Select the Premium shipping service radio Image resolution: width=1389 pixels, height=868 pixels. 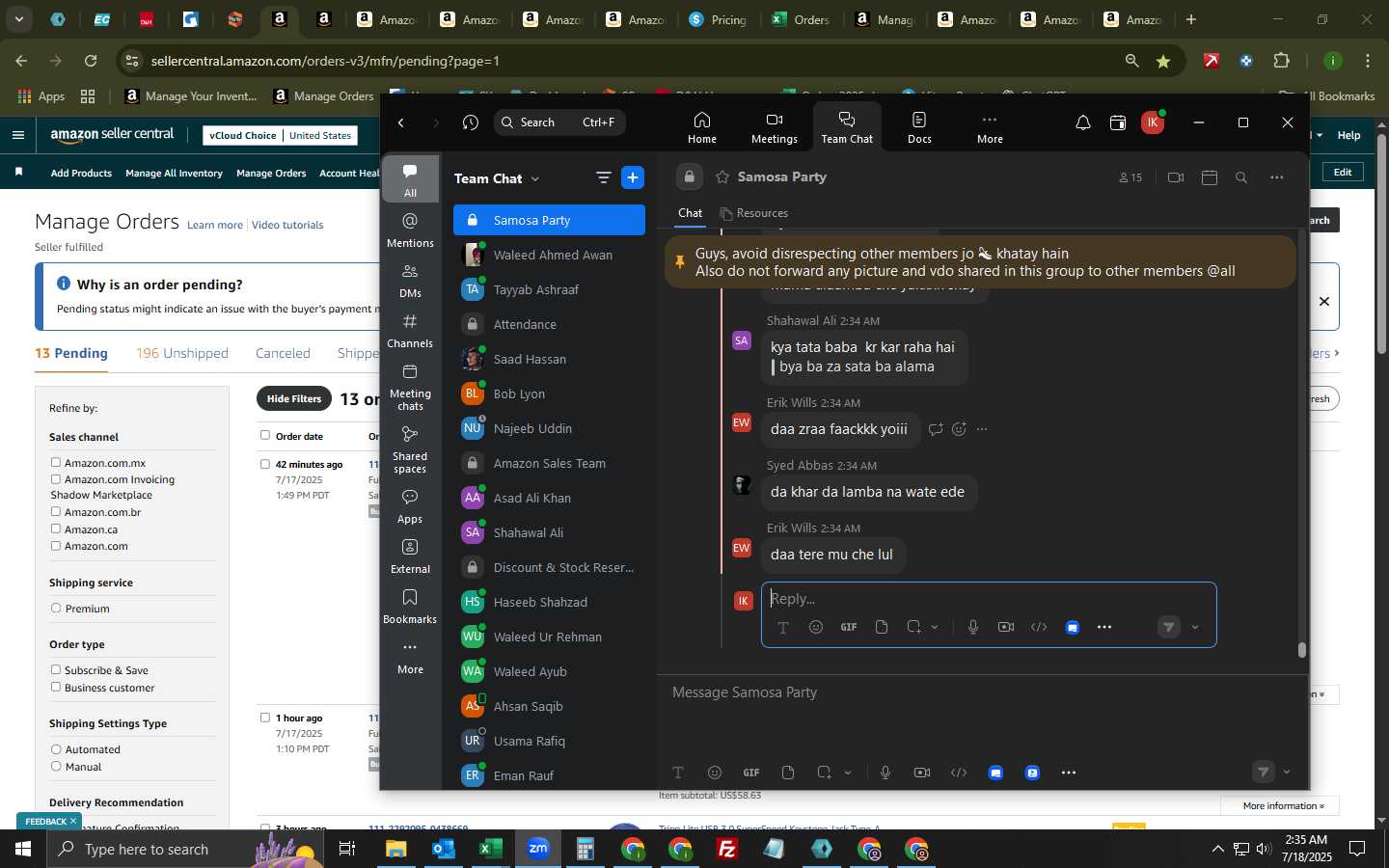coord(56,609)
